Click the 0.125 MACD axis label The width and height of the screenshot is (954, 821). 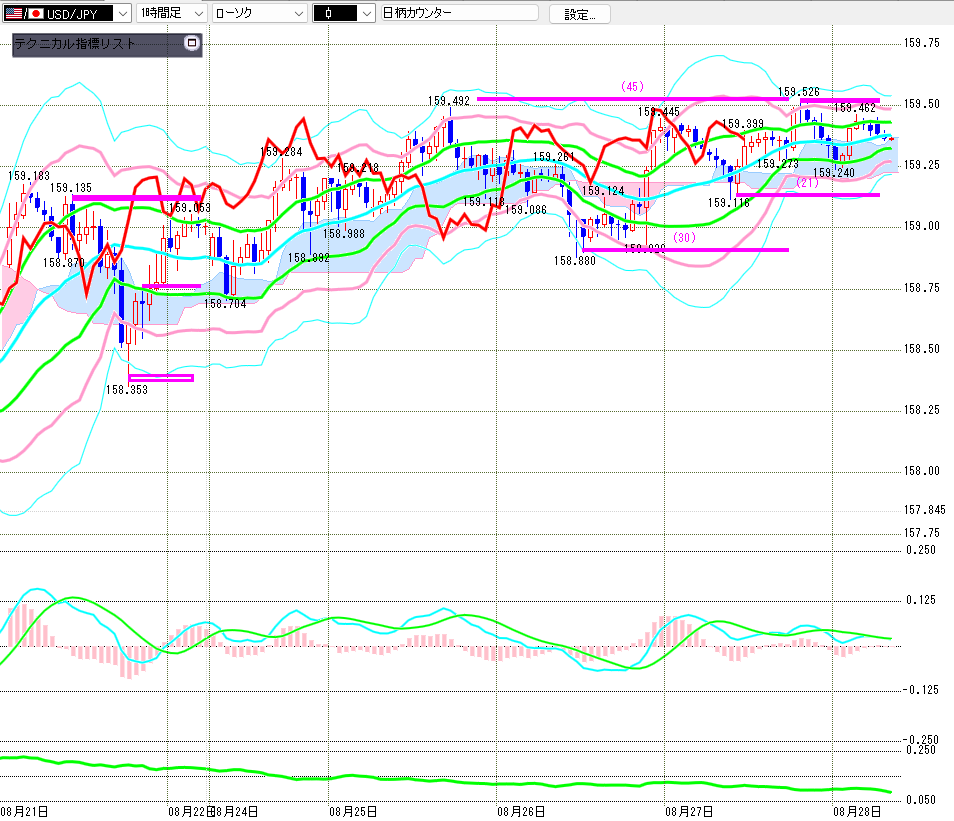coord(921,600)
